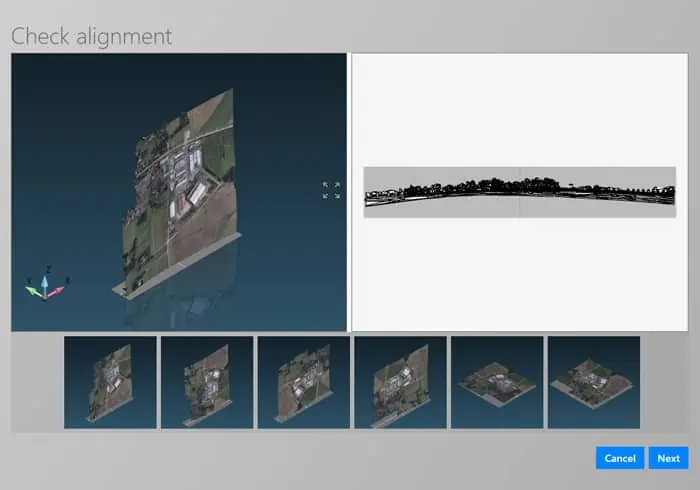Screen dimensions: 700x490
Task: Click the Check alignment heading
Action: (x=92, y=36)
